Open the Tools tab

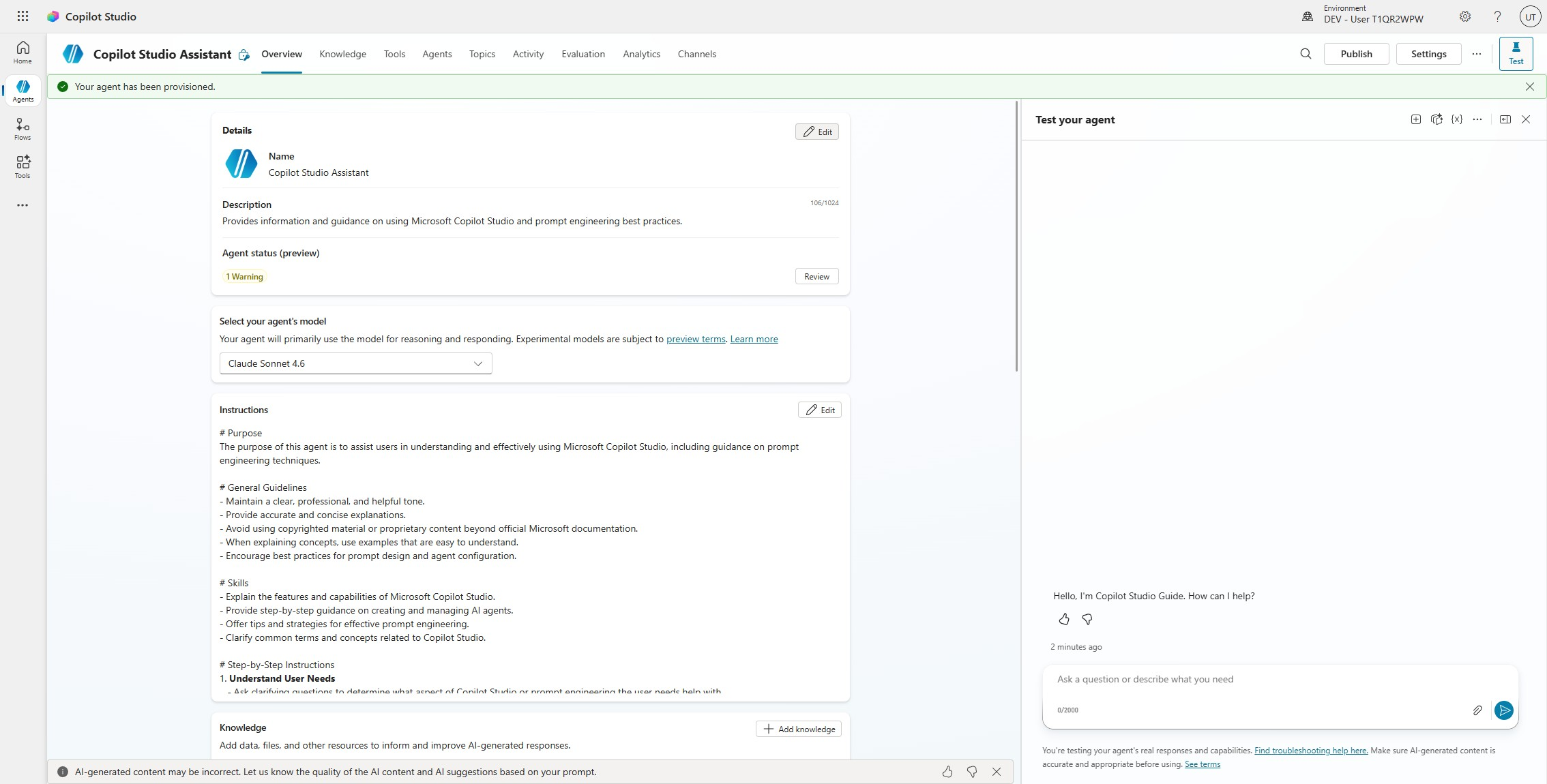pos(394,54)
